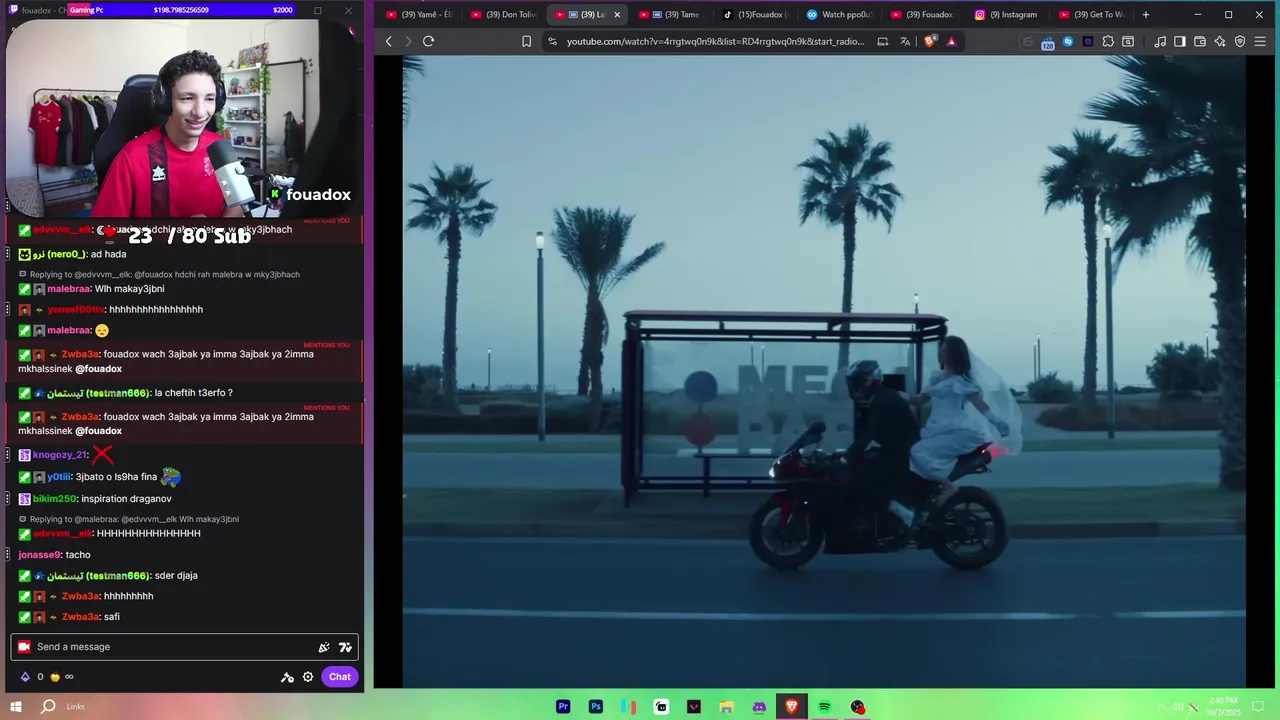This screenshot has width=1280, height=720.
Task: Click knogozy_21 username in chat
Action: point(60,455)
